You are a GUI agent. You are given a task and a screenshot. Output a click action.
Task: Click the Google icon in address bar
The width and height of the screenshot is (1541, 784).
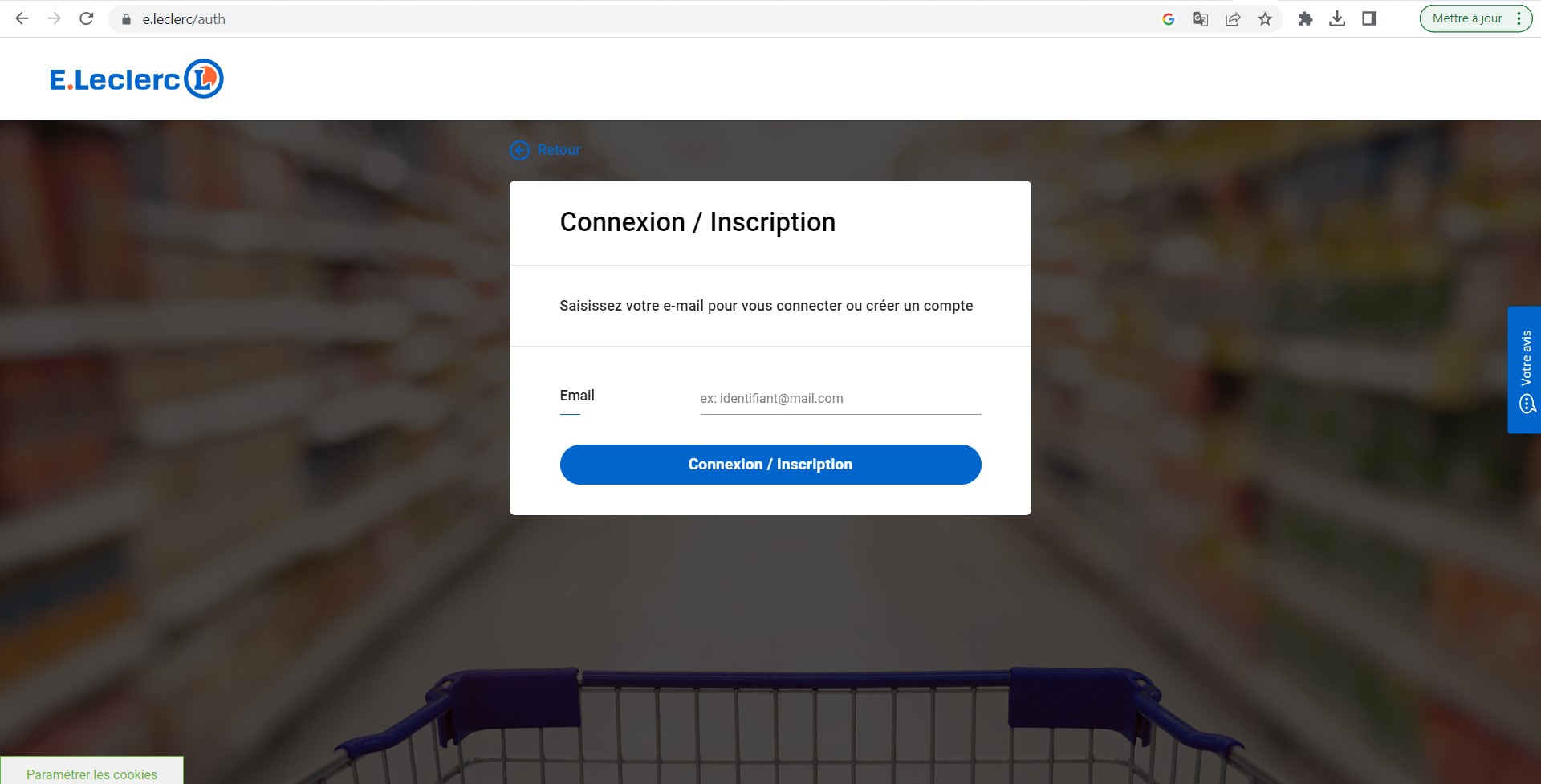[x=1169, y=19]
